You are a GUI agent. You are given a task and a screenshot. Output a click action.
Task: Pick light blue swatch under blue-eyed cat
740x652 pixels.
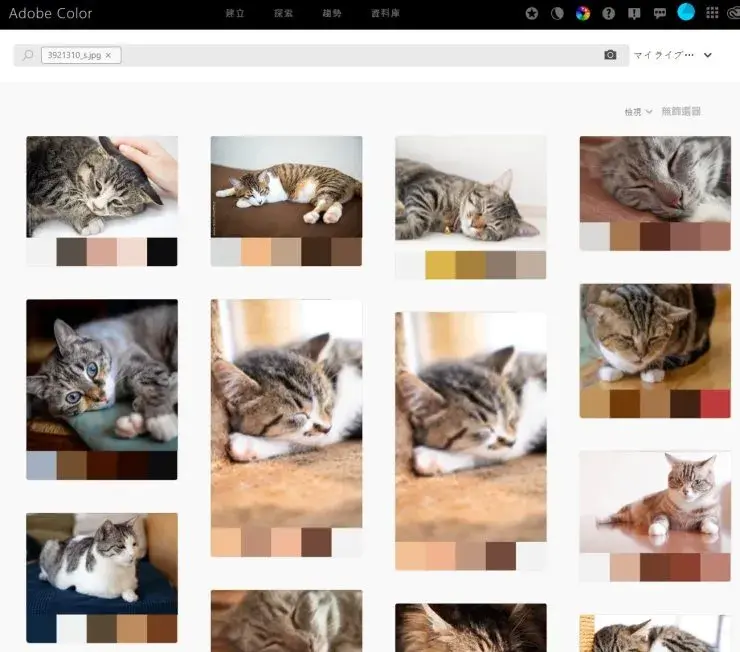coord(42,465)
